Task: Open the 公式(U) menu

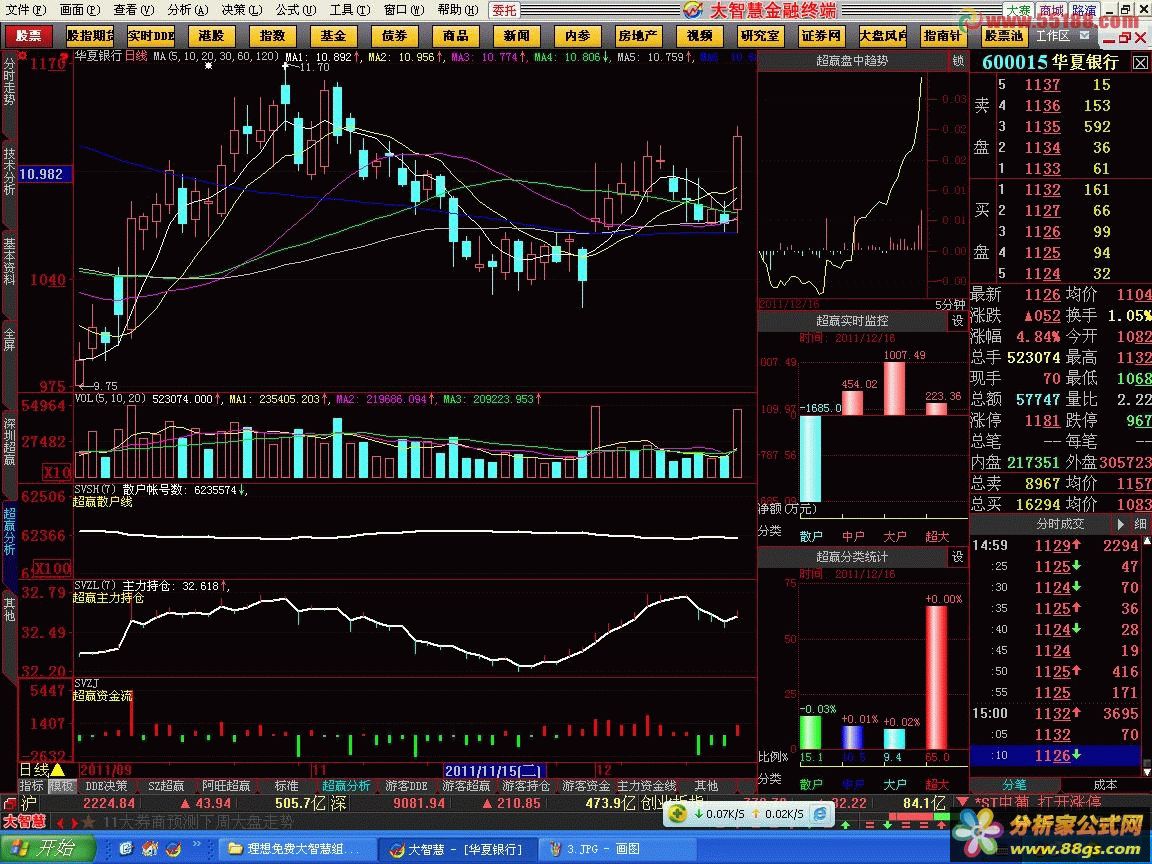Action: pyautogui.click(x=296, y=10)
